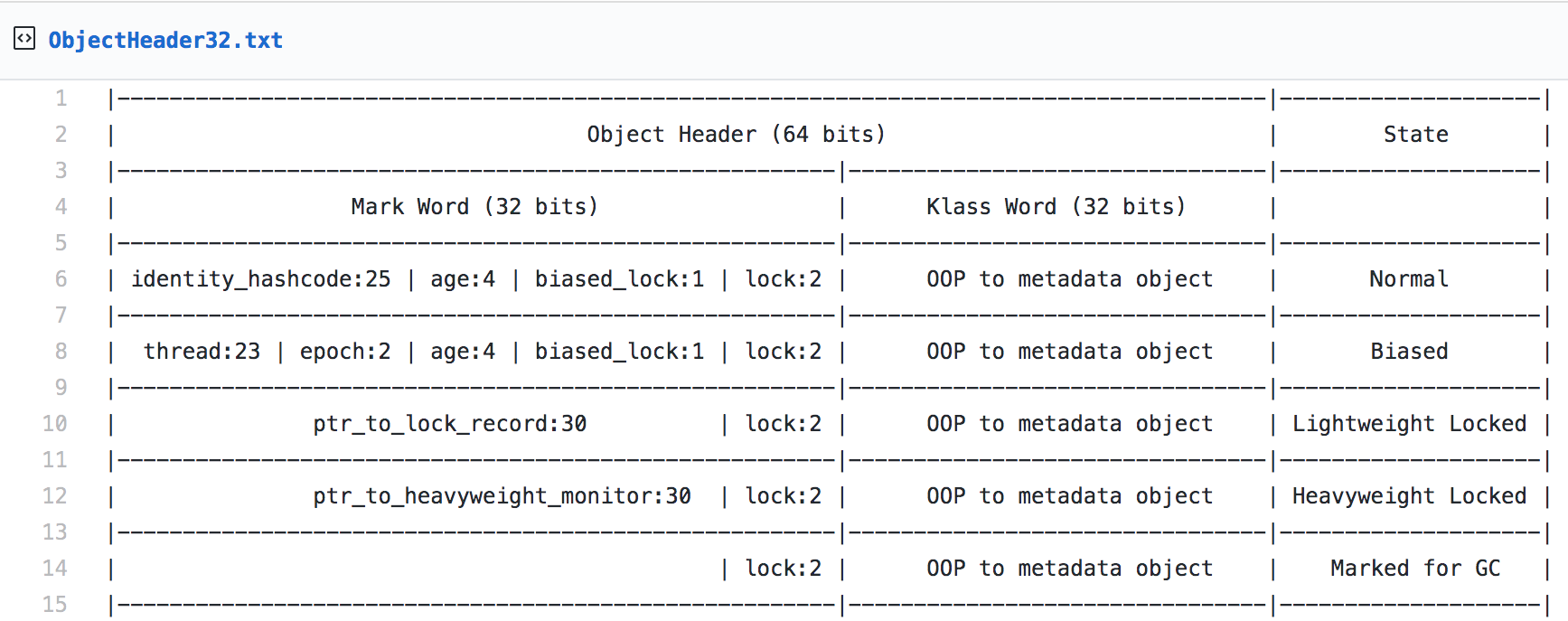Open the ObjectHeader32.txt file link
Viewport: 1568px width, 621px height.
[x=165, y=41]
